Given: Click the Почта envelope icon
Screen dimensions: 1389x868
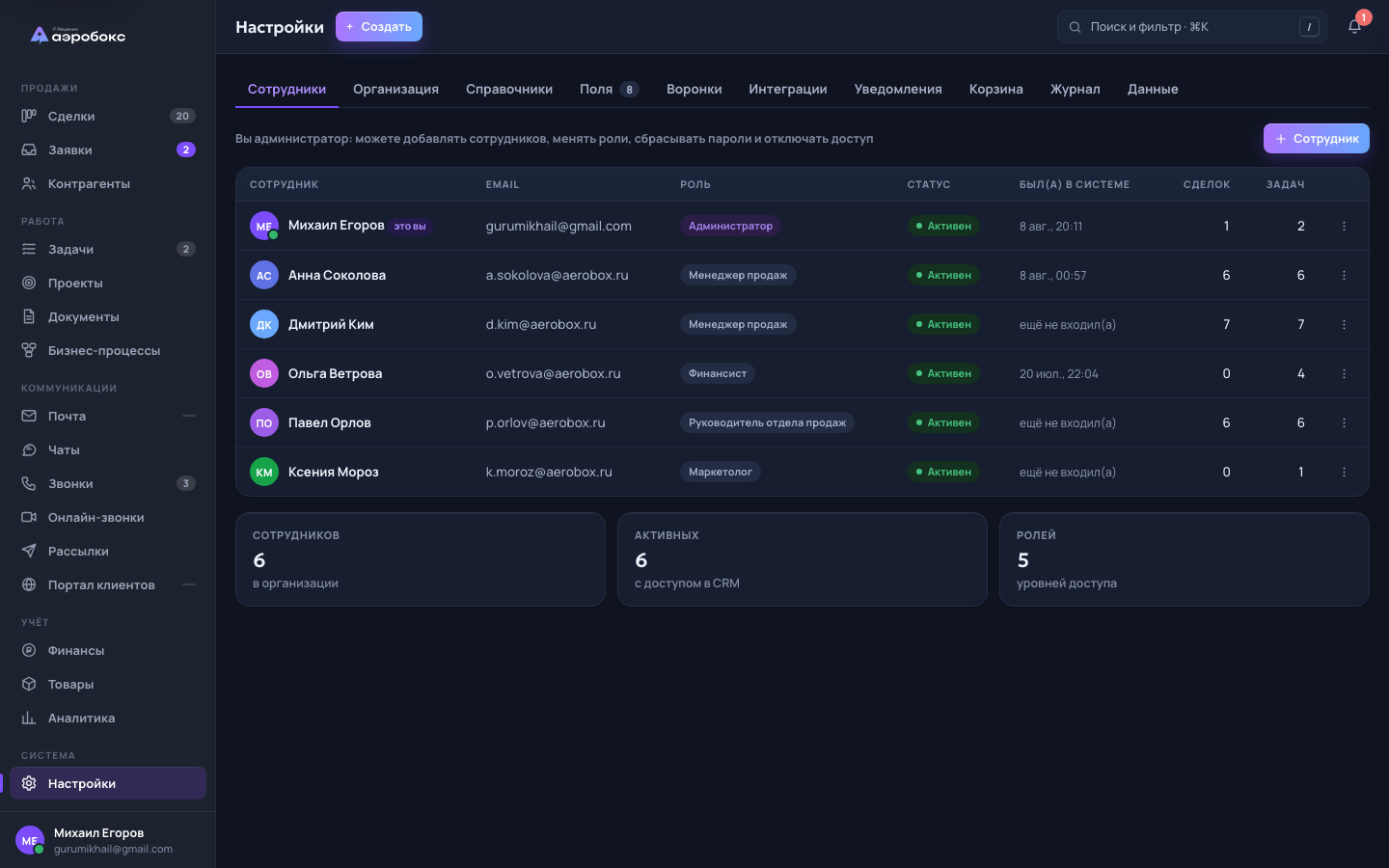Looking at the screenshot, I should (x=29, y=416).
